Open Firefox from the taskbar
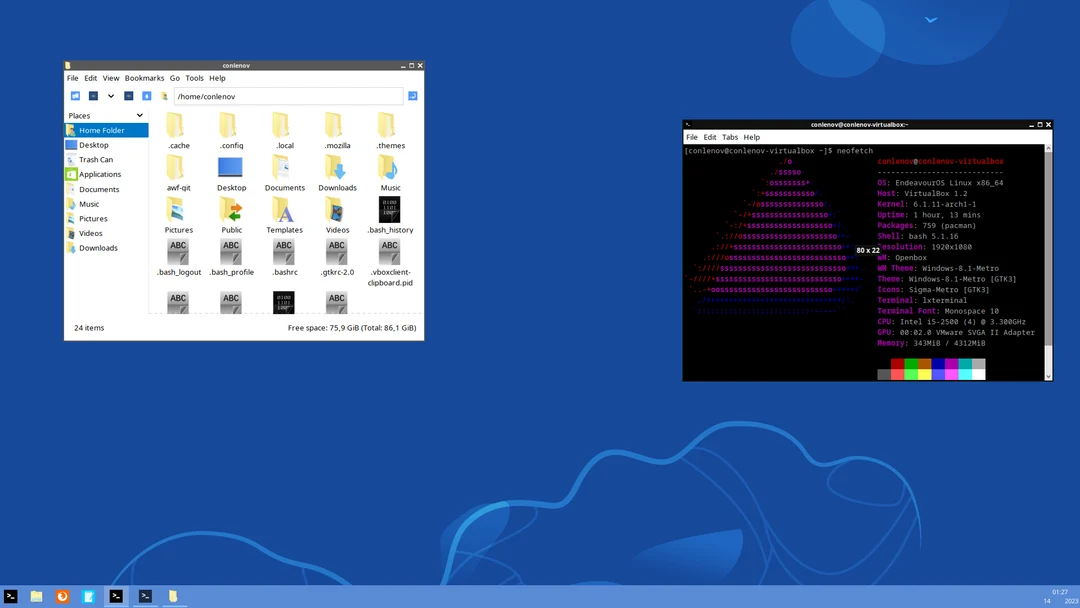This screenshot has width=1080, height=608. click(61, 596)
